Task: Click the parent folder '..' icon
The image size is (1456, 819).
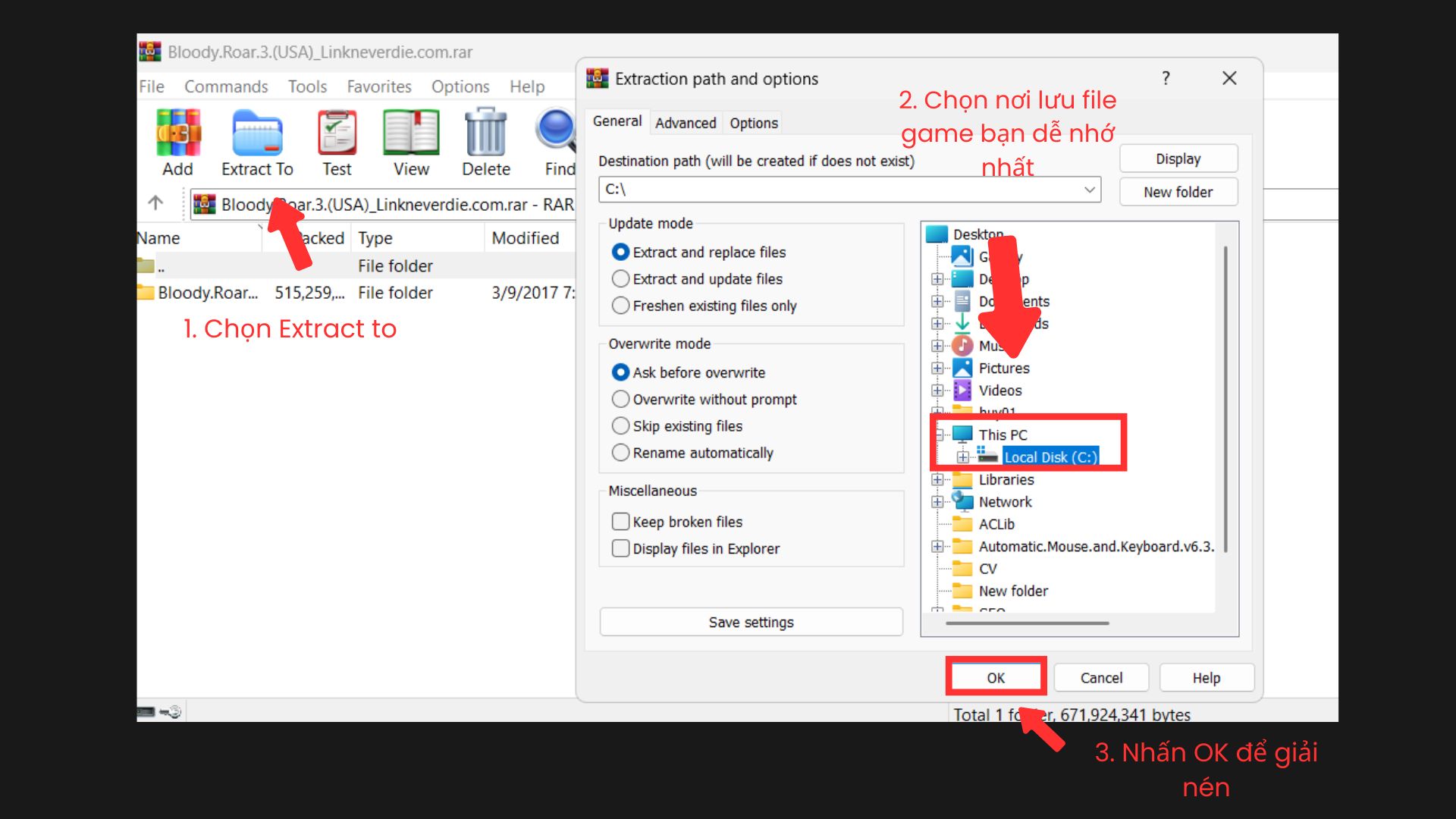Action: pyautogui.click(x=146, y=265)
